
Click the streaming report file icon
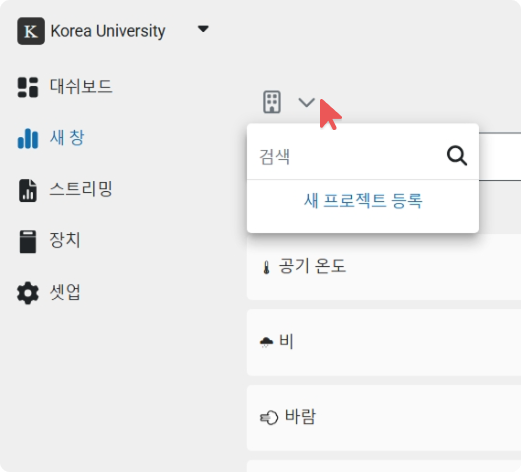(x=28, y=190)
